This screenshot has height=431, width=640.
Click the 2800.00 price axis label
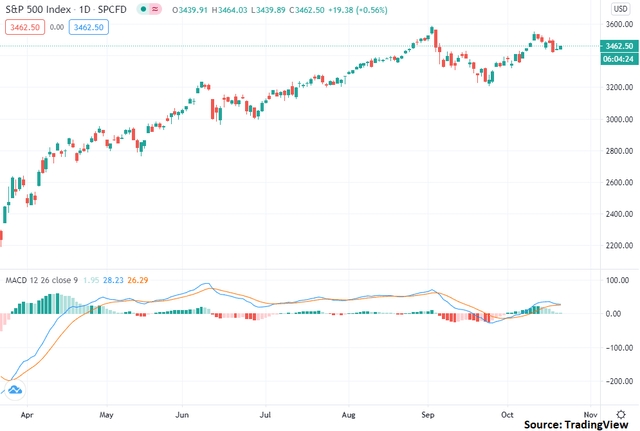click(619, 151)
